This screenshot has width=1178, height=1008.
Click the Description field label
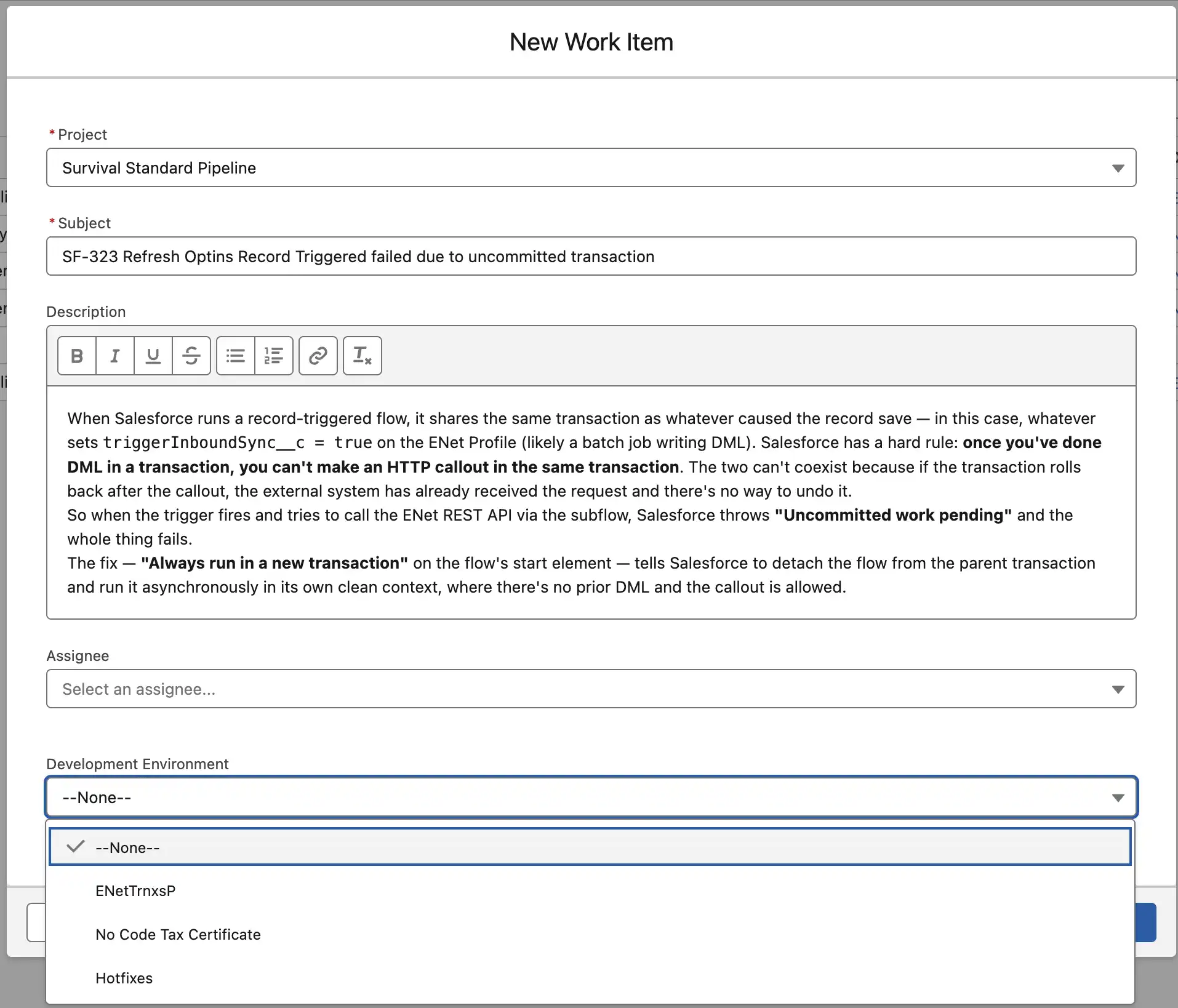click(86, 311)
